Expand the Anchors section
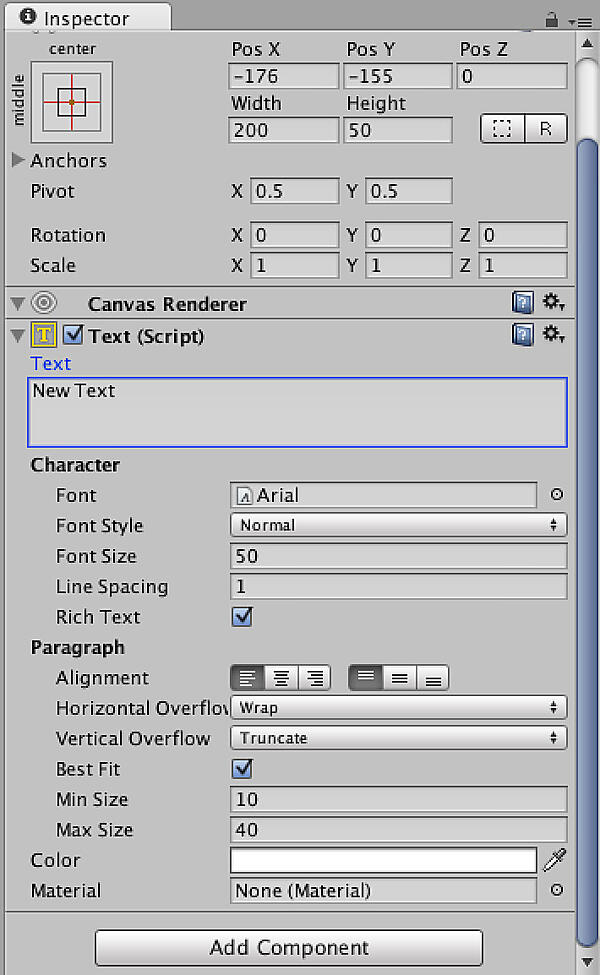The image size is (600, 975). click(x=18, y=160)
